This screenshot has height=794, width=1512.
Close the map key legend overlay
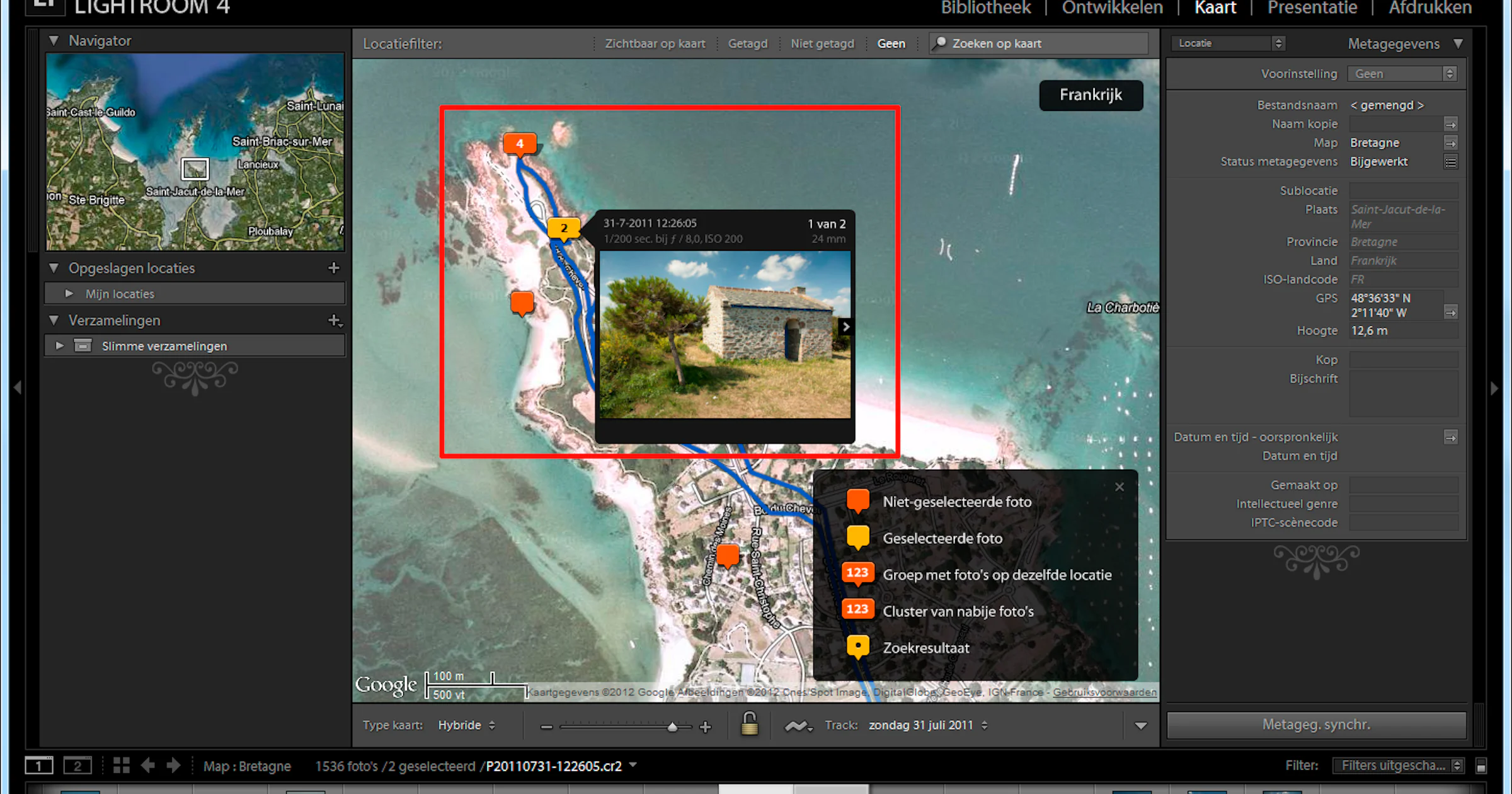[x=1120, y=487]
